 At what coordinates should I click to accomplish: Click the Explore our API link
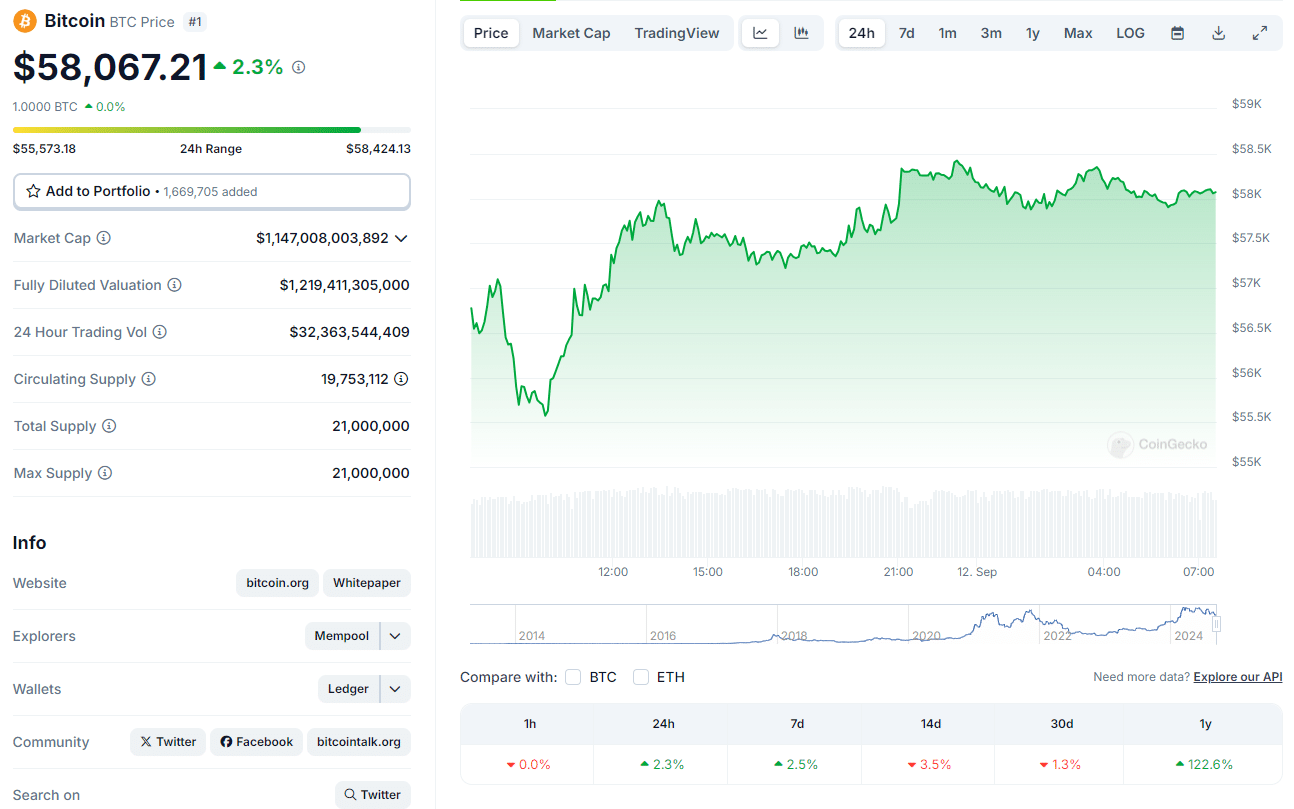(1237, 676)
